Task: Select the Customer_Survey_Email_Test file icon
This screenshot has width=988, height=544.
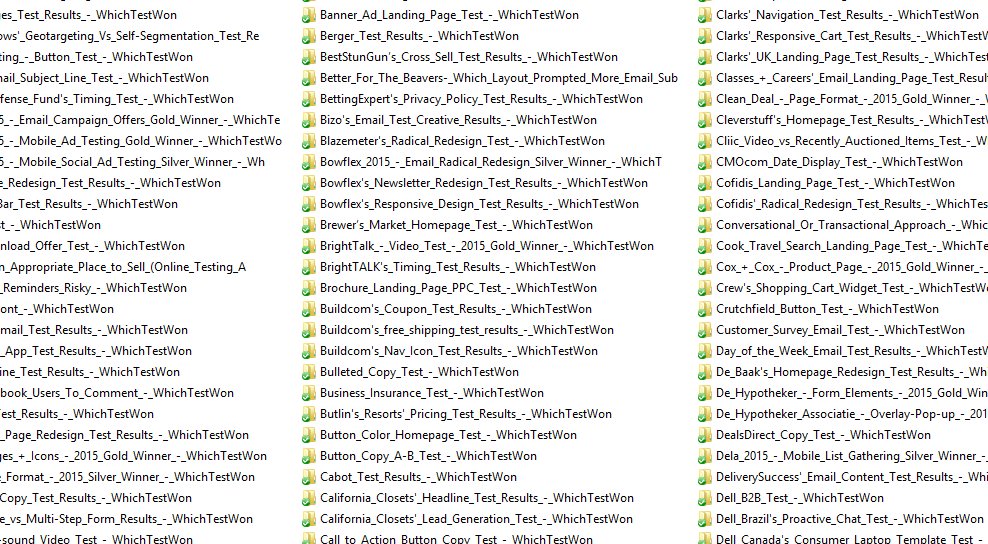Action: (704, 330)
